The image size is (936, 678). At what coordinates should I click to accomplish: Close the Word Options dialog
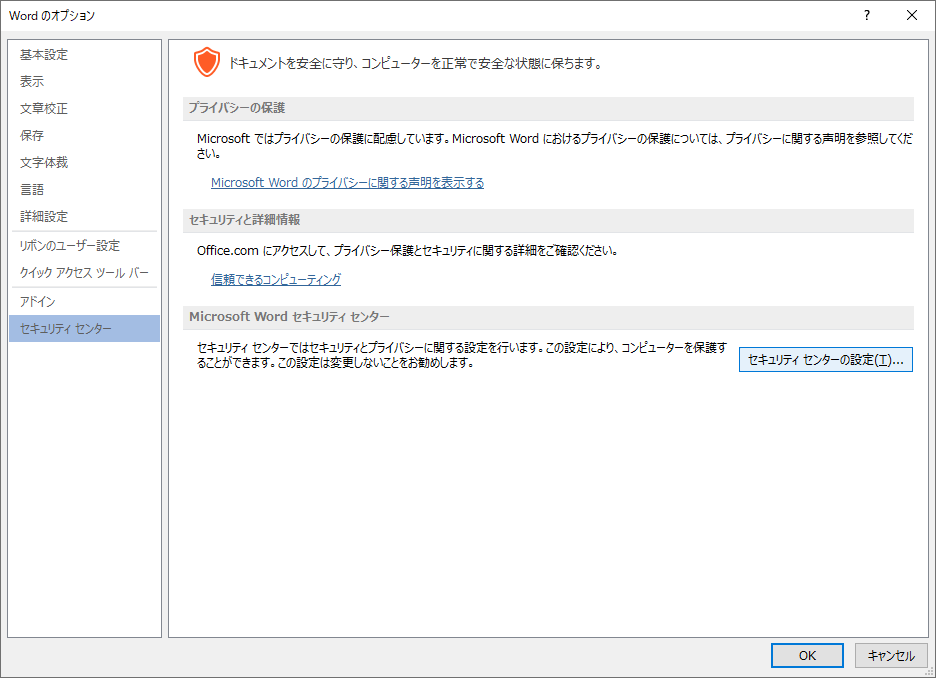tap(911, 15)
